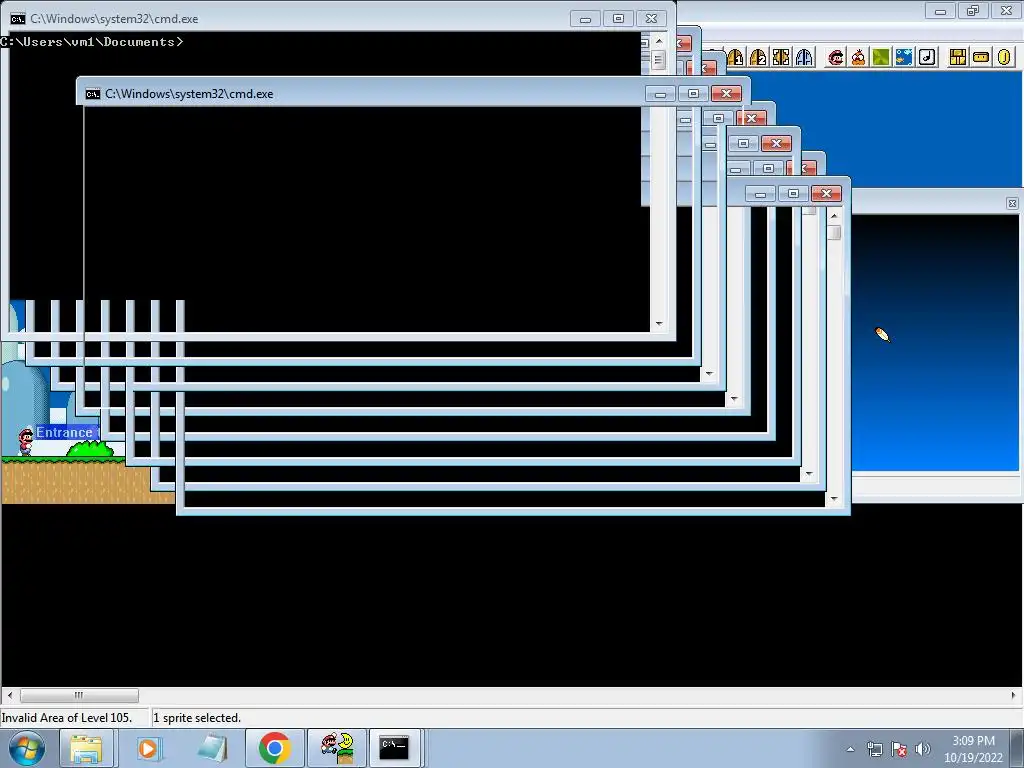Click the green bush object in level
The width and height of the screenshot is (1024, 768).
point(91,449)
